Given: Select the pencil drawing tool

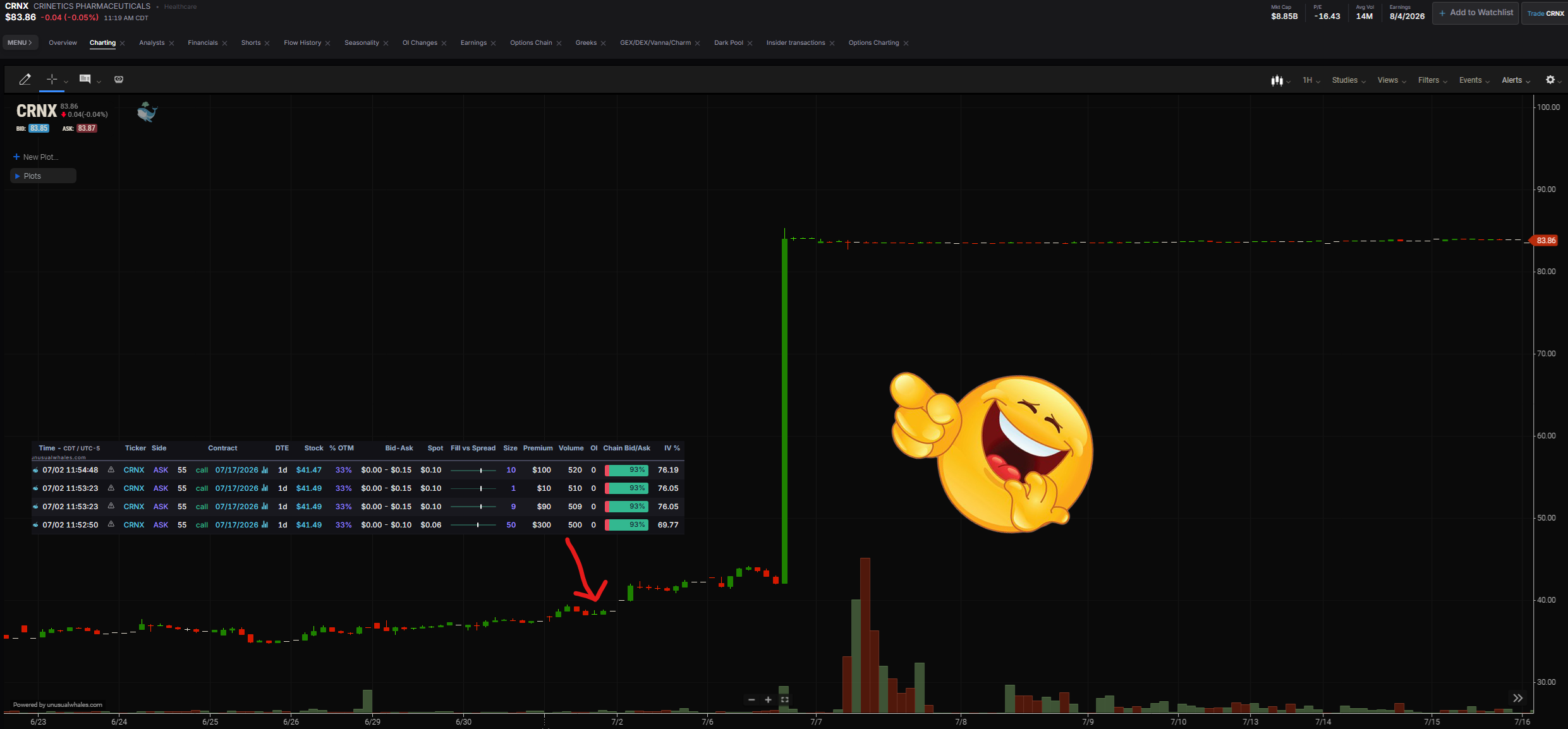Looking at the screenshot, I should [x=25, y=79].
